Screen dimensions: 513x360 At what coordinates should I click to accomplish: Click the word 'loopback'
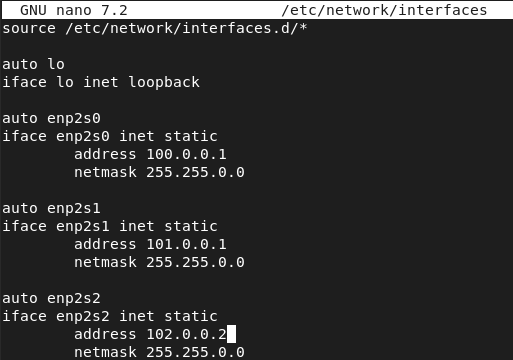(164, 82)
